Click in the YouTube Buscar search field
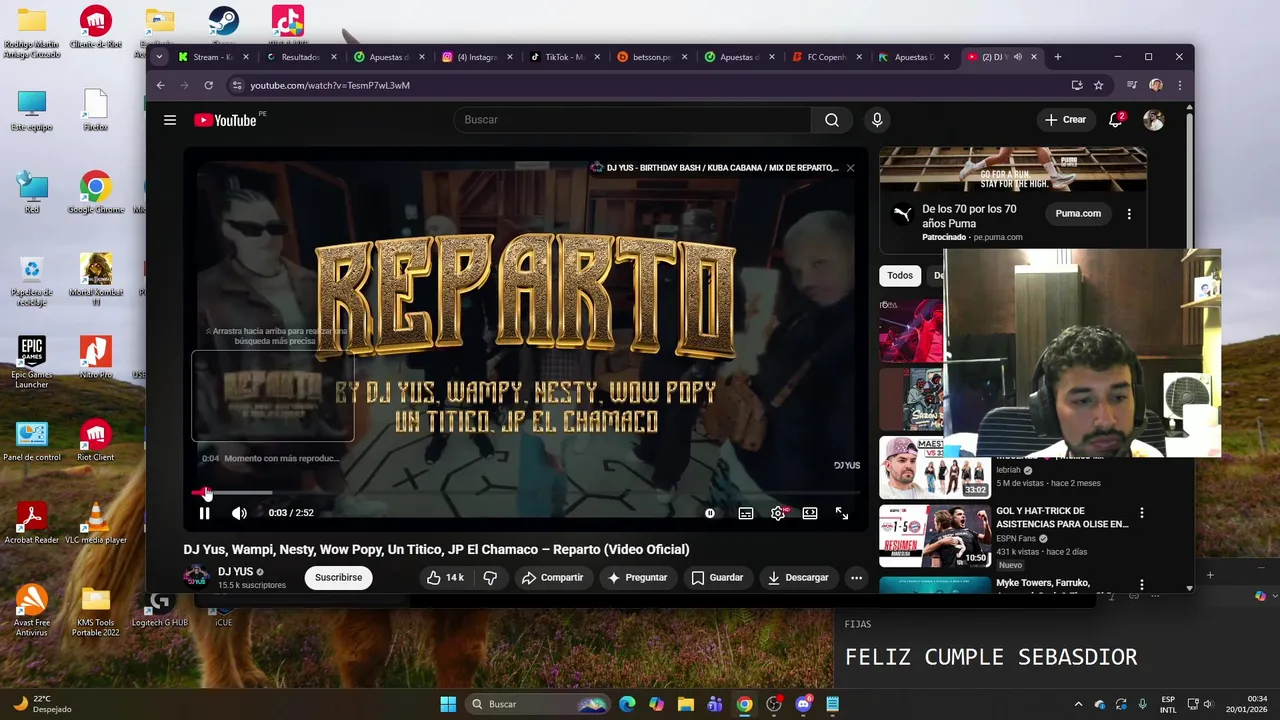Screen dimensions: 1280x720 (x=632, y=120)
